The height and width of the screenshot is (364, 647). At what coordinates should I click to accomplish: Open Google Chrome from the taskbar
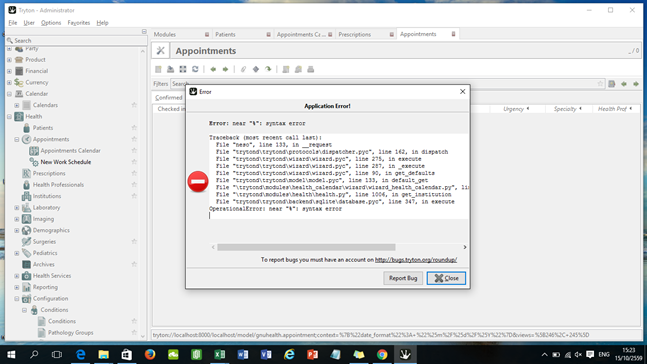(382, 355)
